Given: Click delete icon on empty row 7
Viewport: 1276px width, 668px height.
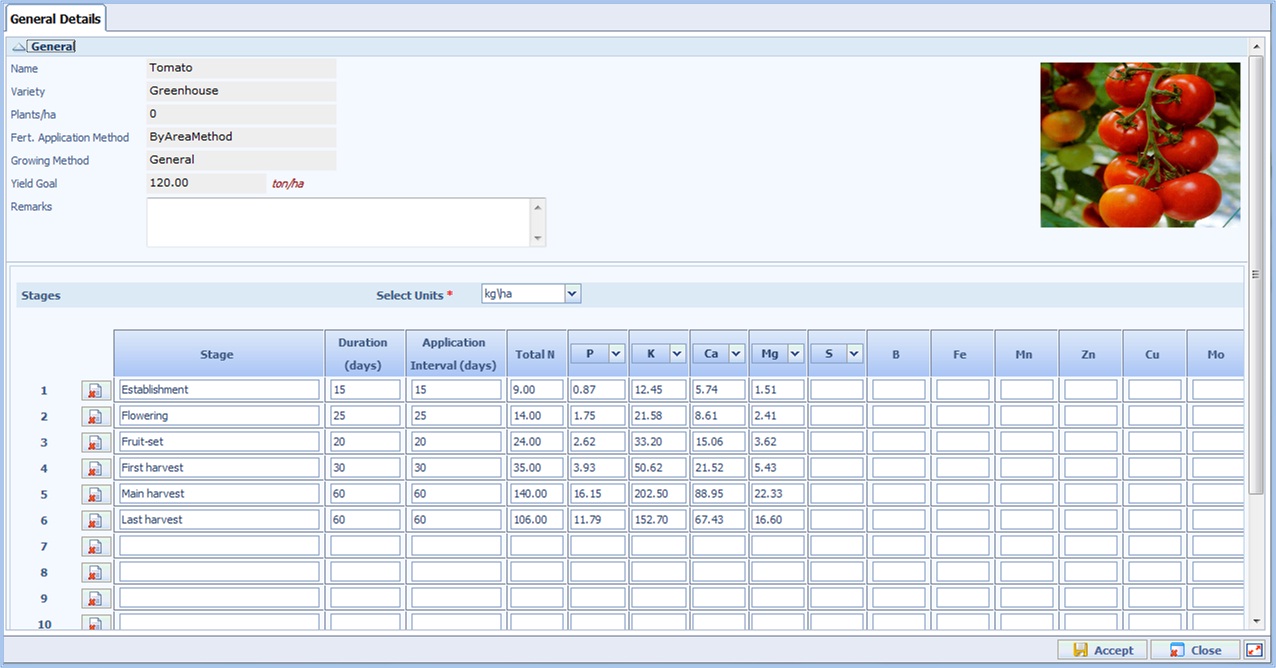Looking at the screenshot, I should pyautogui.click(x=95, y=547).
